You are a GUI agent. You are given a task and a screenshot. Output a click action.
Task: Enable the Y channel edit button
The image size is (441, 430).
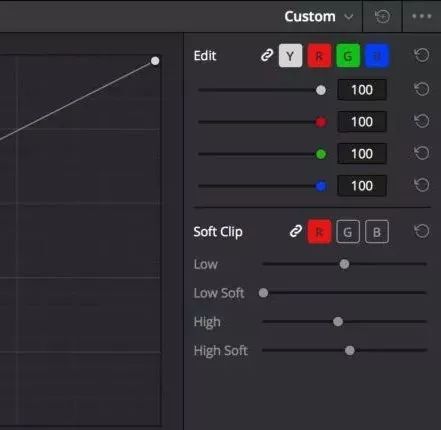tap(290, 55)
